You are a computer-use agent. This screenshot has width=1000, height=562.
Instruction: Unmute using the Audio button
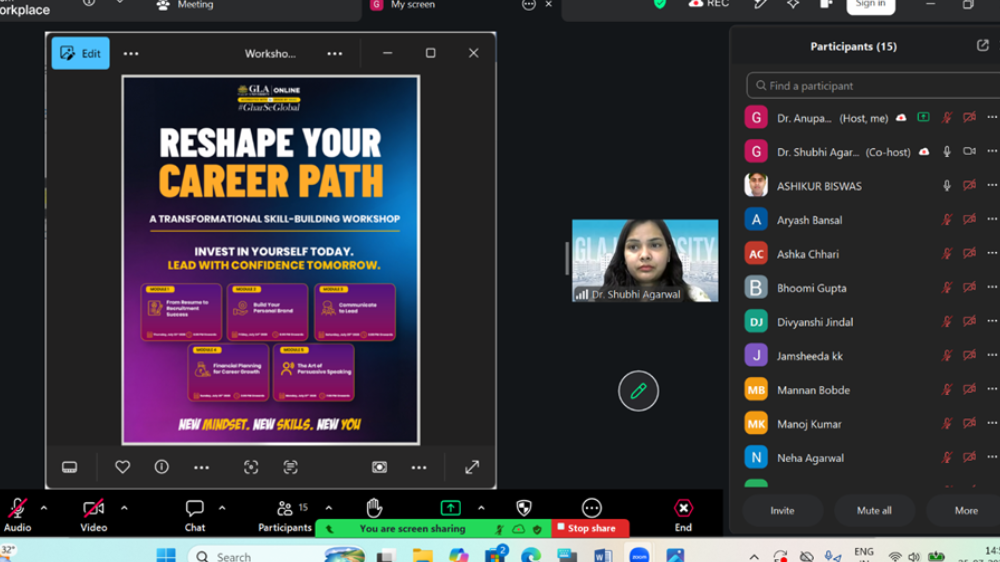tap(17, 515)
